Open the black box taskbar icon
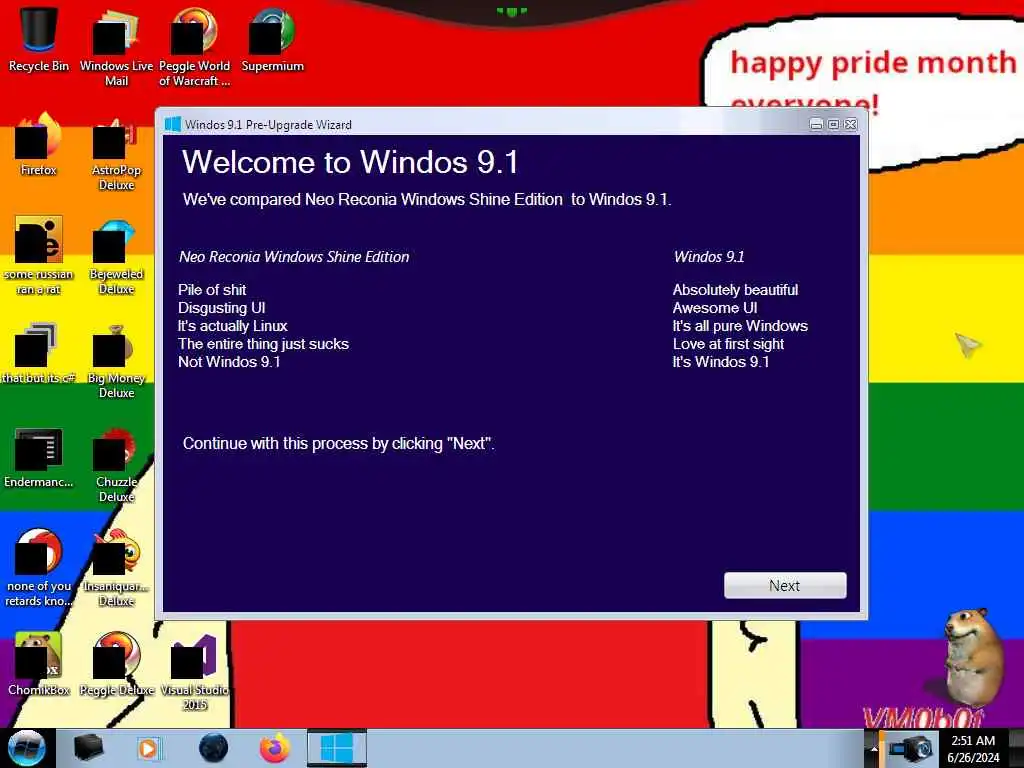1024x768 pixels. (88, 748)
